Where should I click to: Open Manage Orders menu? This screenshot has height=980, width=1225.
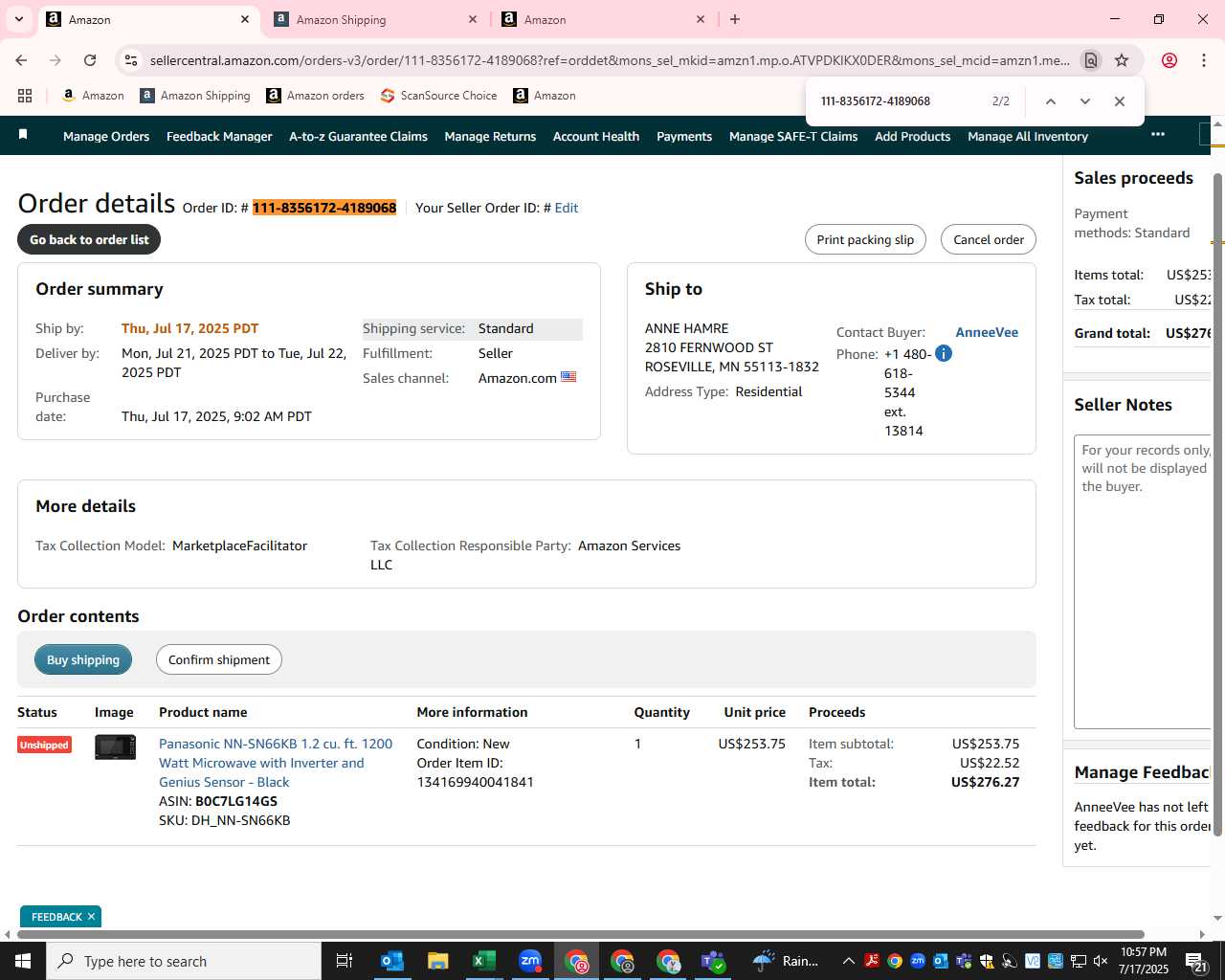[106, 137]
